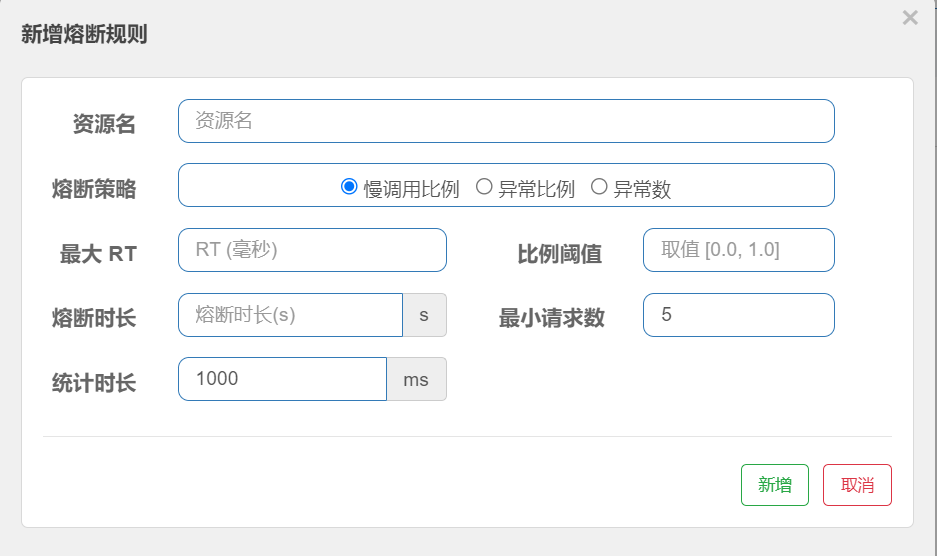Close the 新增熔断规则 dialog with X

[x=910, y=18]
